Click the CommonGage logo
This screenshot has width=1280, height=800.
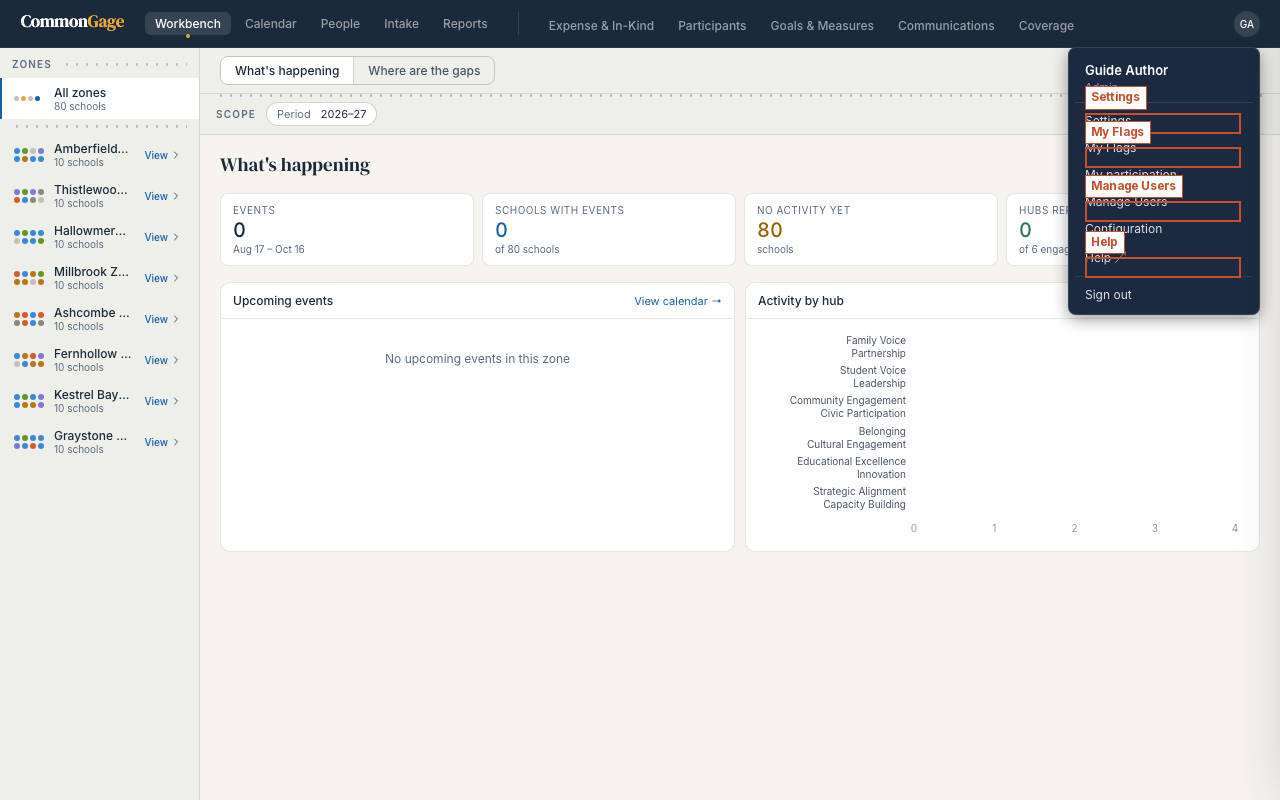[x=72, y=23]
